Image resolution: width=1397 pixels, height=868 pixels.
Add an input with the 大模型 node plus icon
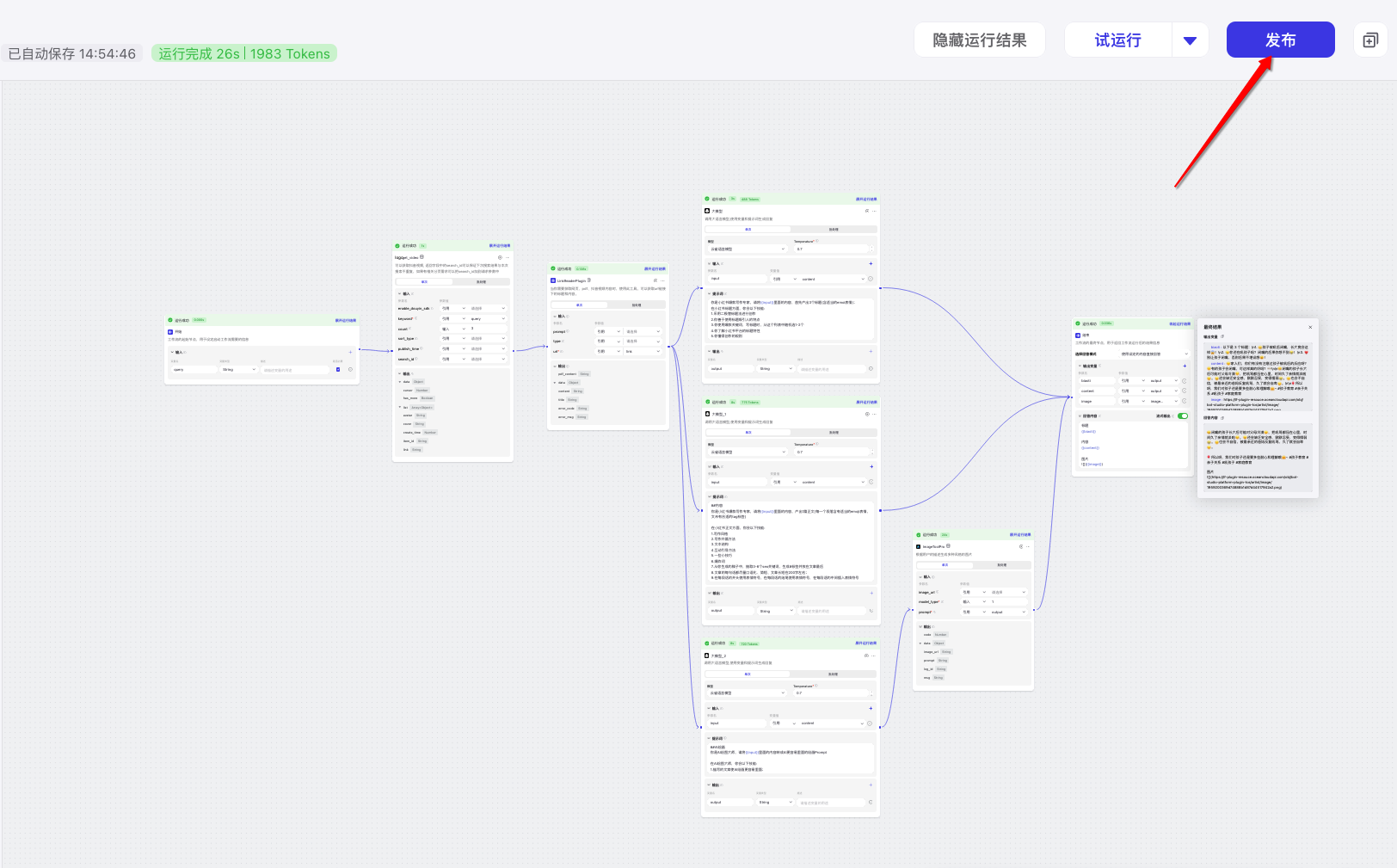coord(871,263)
